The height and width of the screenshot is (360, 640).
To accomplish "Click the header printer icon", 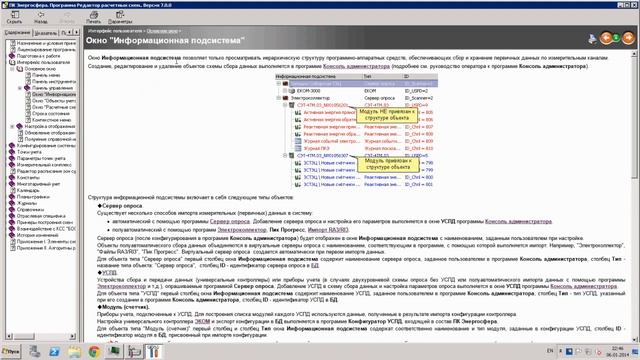I will pyautogui.click(x=592, y=39).
